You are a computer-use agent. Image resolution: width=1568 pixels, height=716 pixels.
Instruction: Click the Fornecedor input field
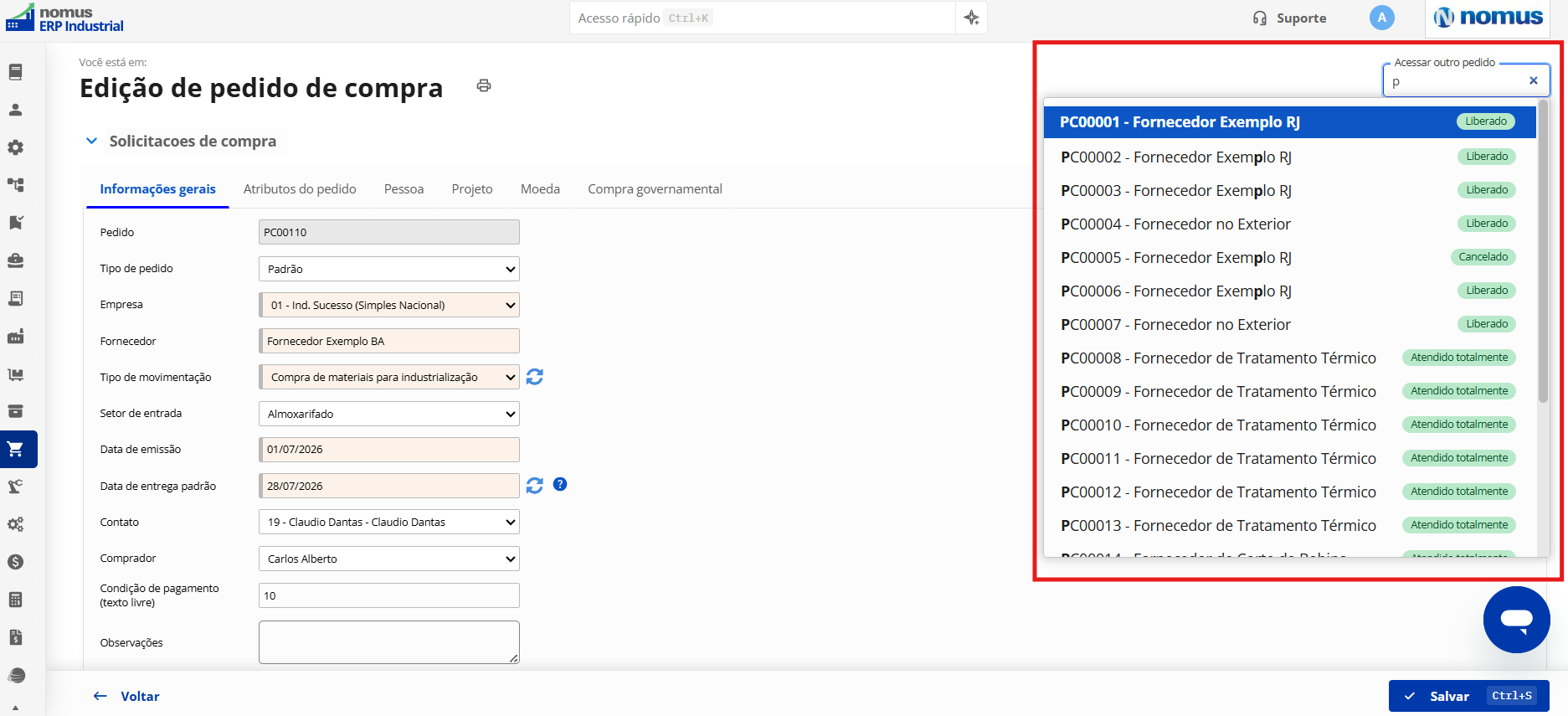point(389,341)
